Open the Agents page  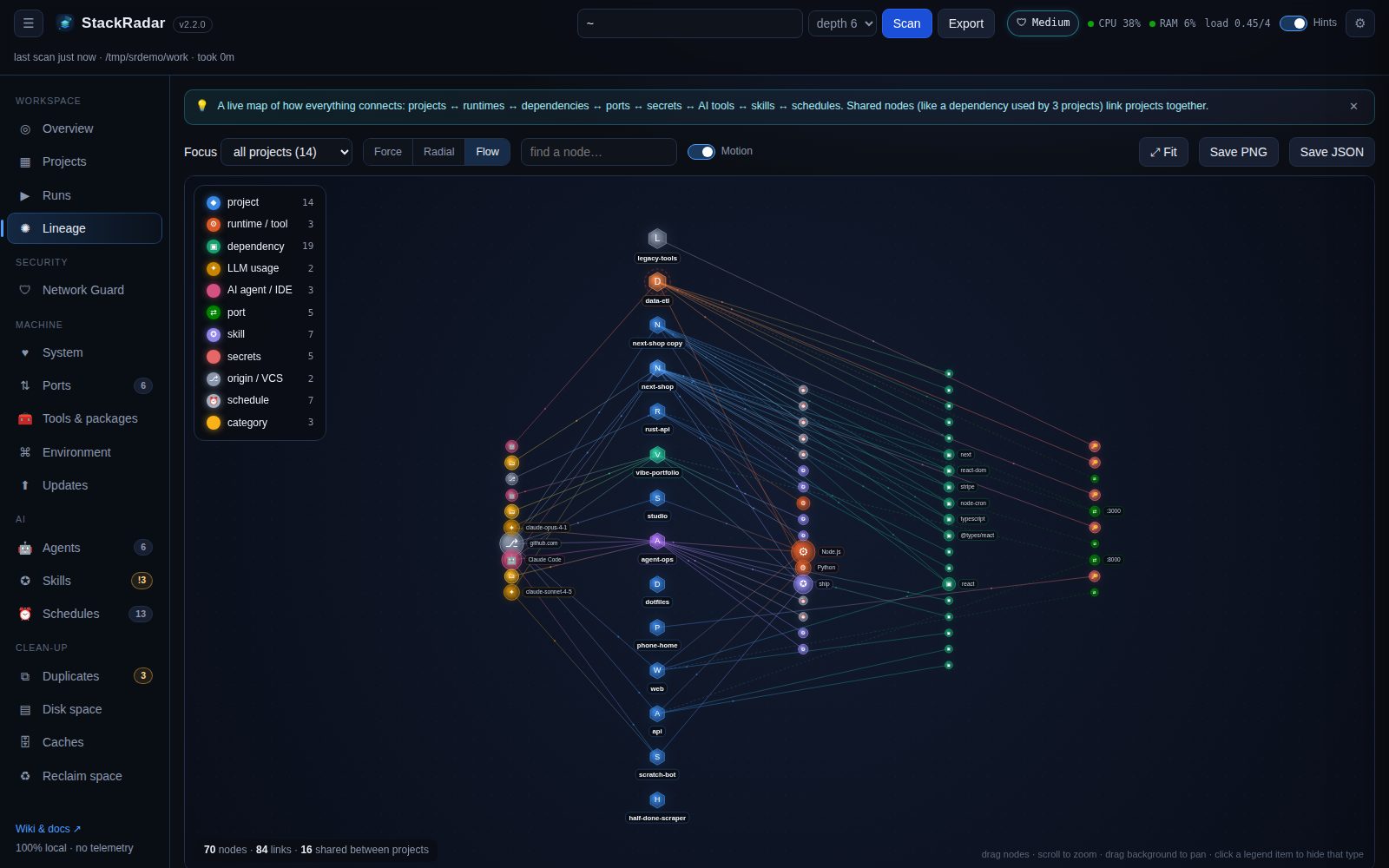point(84,548)
